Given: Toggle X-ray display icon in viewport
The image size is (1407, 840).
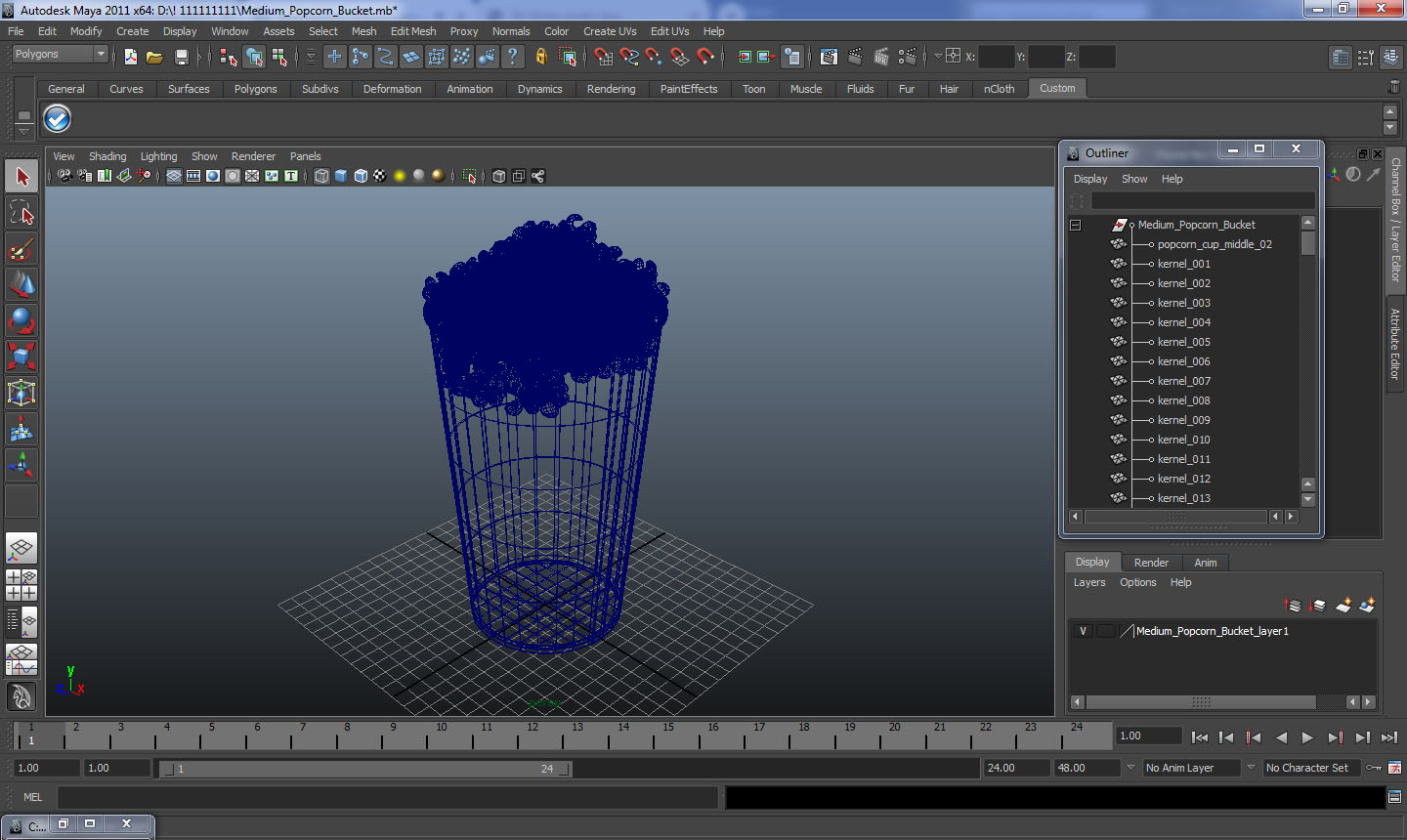Looking at the screenshot, I should tap(499, 176).
